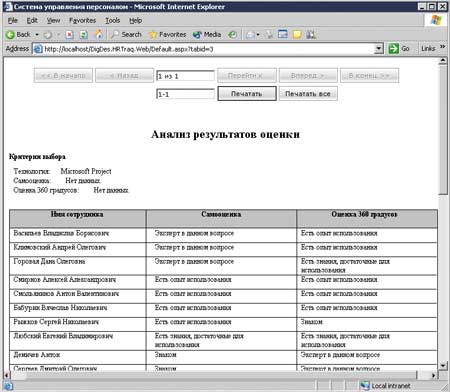The width and height of the screenshot is (450, 392).
Task: Open the Edit menu
Action: coord(32,21)
